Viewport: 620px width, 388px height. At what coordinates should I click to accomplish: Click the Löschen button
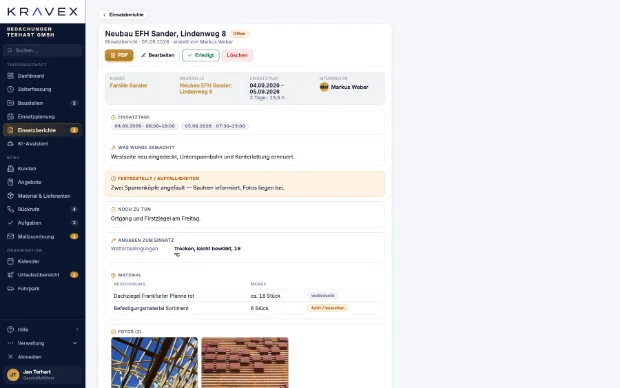pyautogui.click(x=237, y=55)
